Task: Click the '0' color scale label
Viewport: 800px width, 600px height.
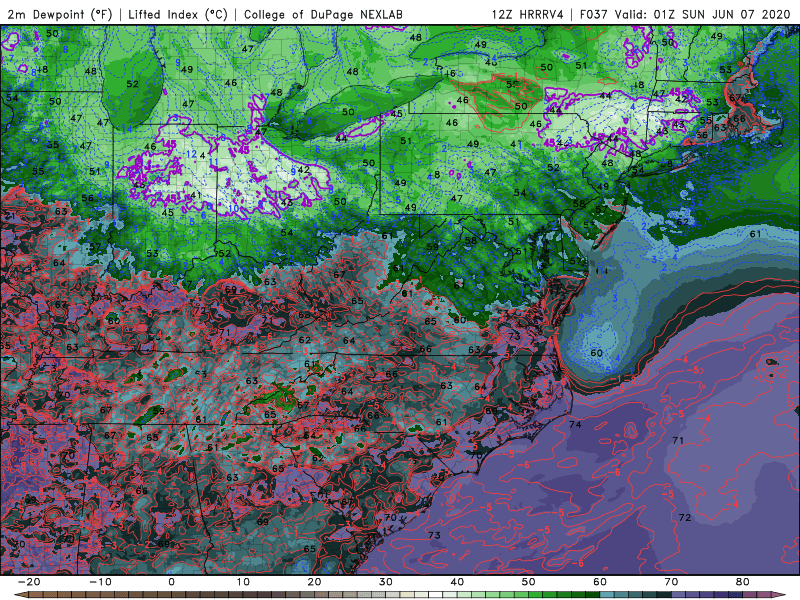Action: [171, 582]
